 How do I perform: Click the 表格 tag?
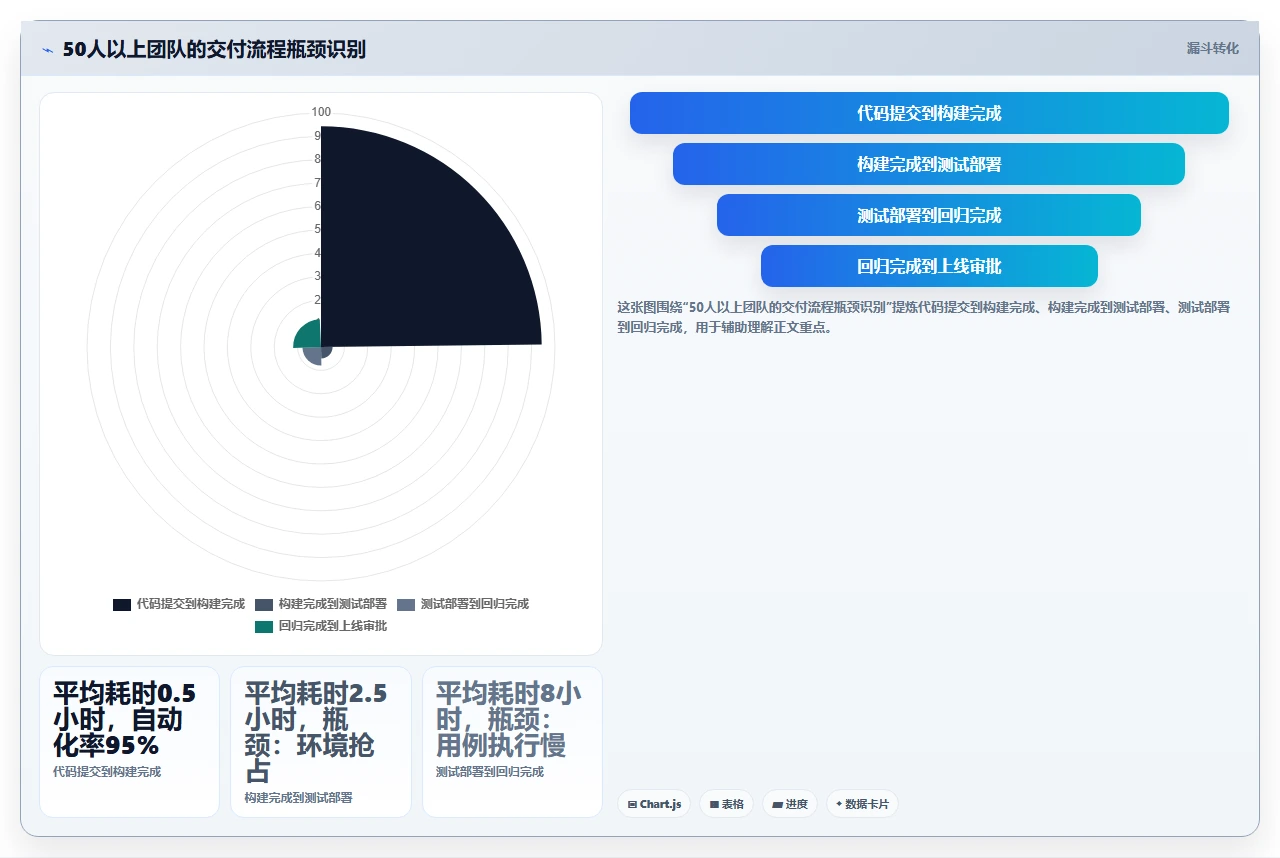click(x=726, y=804)
